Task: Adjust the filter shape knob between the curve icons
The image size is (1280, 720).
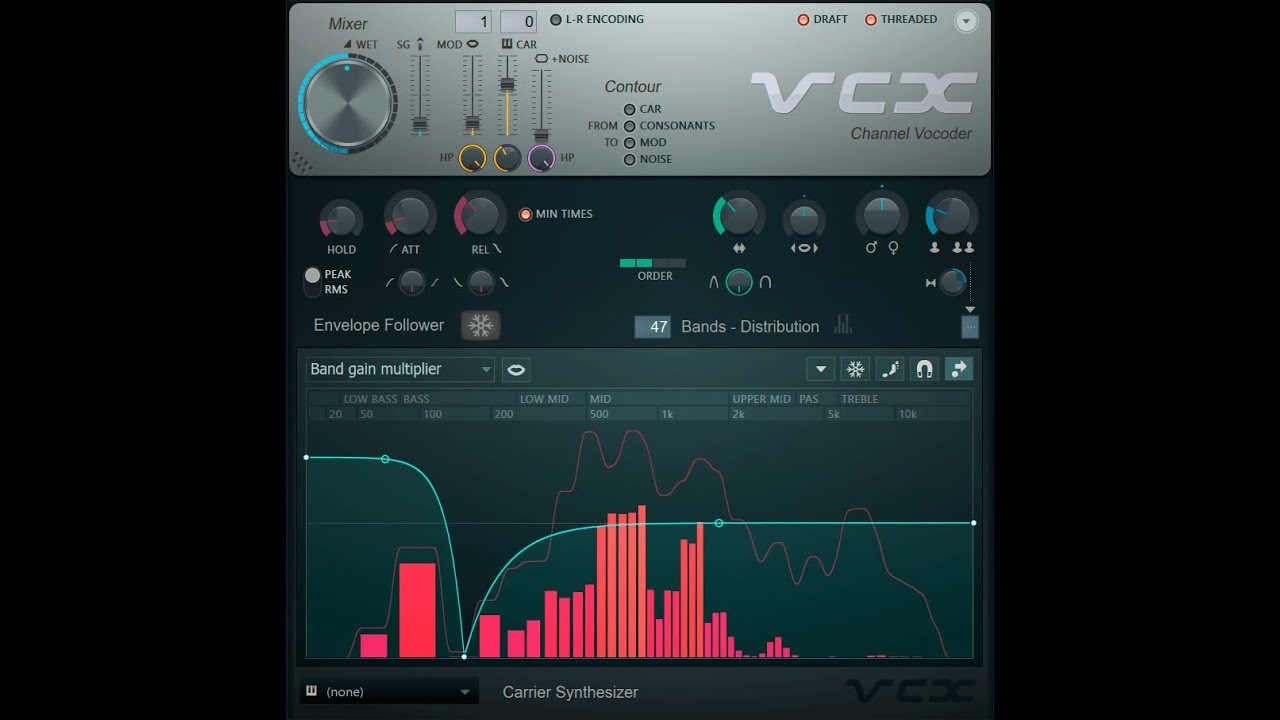Action: tap(739, 282)
